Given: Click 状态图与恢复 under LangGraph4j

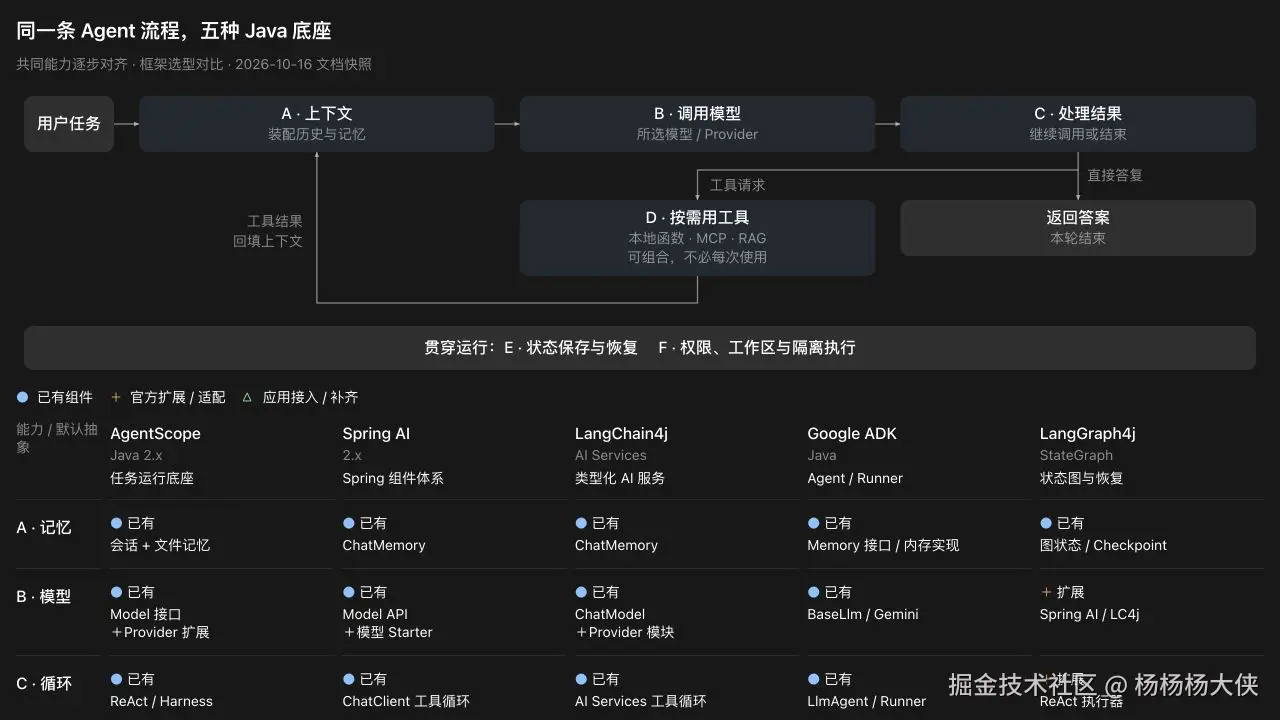Looking at the screenshot, I should tap(1082, 478).
